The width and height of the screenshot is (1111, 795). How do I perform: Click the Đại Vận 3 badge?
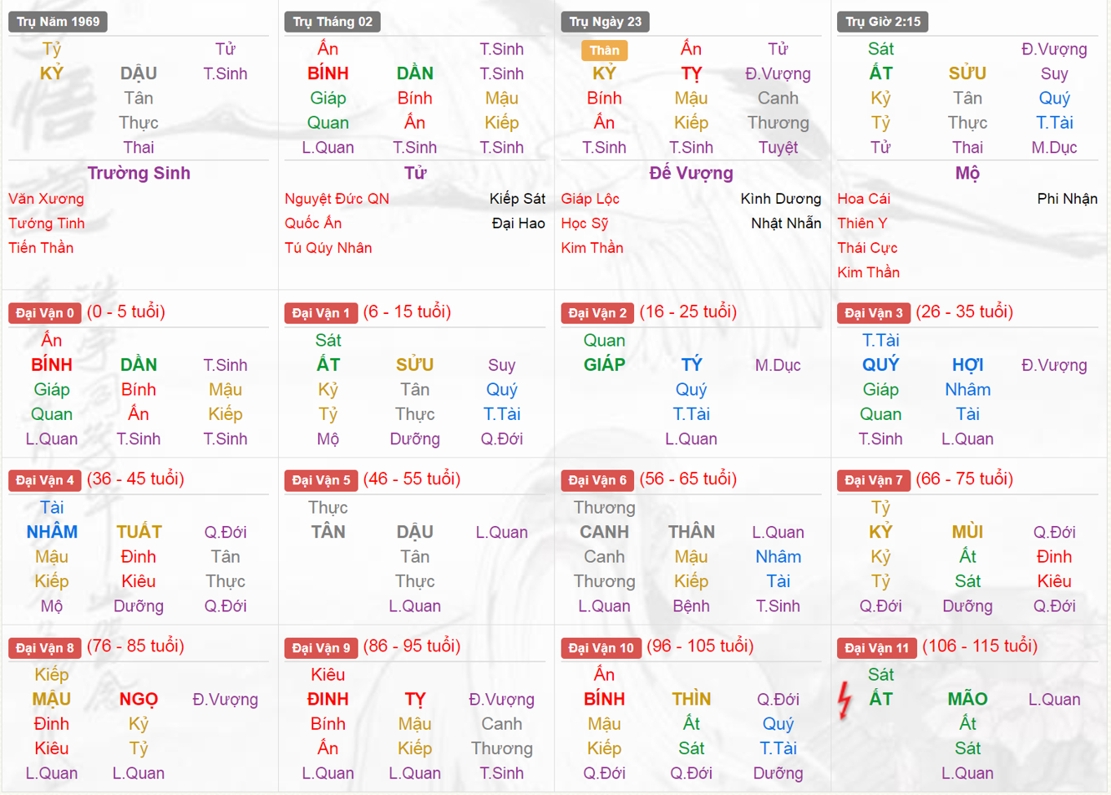tap(873, 313)
